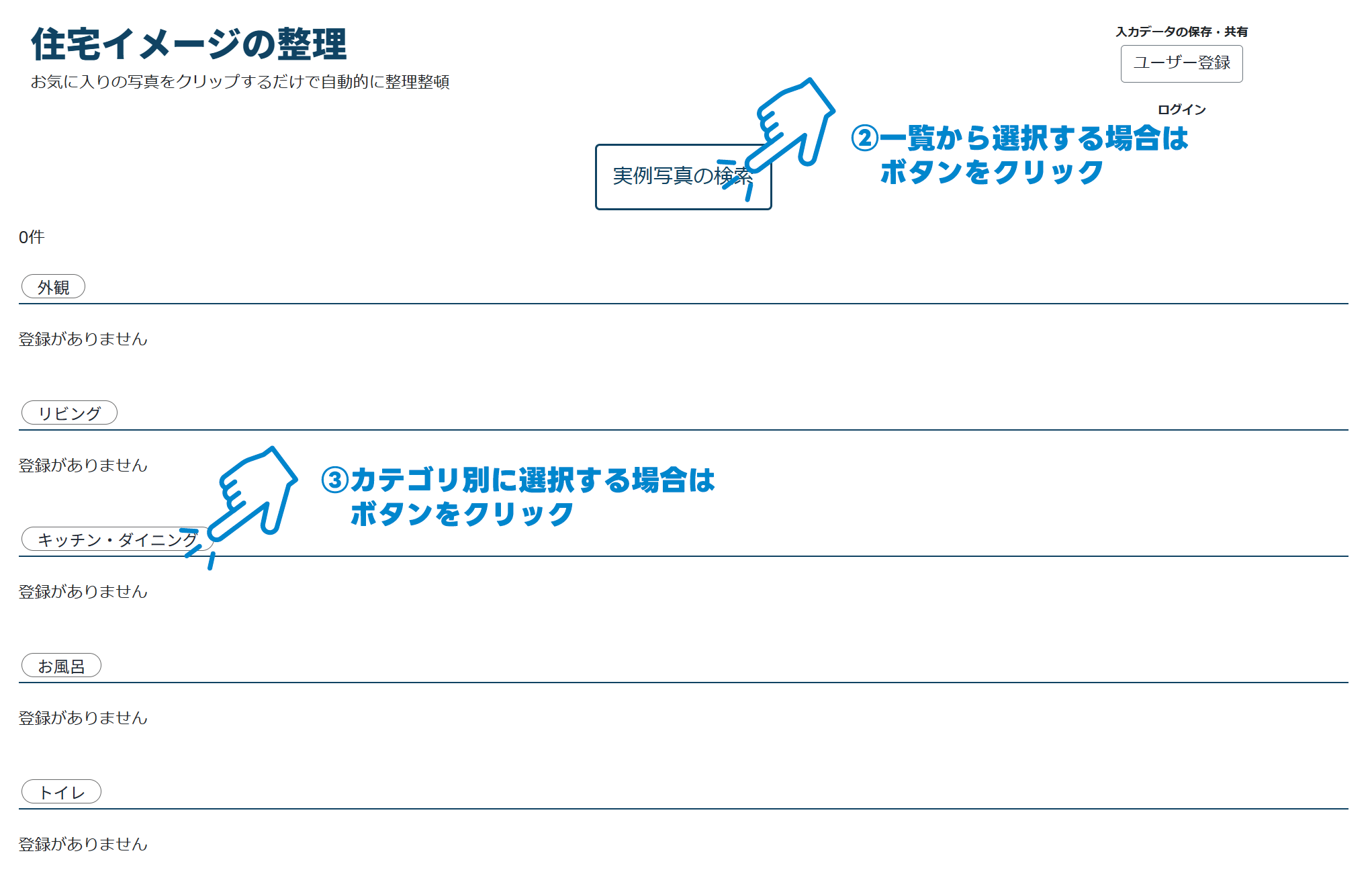
Task: Click 登録がありません under キッチン・ダイニング
Action: click(x=82, y=592)
